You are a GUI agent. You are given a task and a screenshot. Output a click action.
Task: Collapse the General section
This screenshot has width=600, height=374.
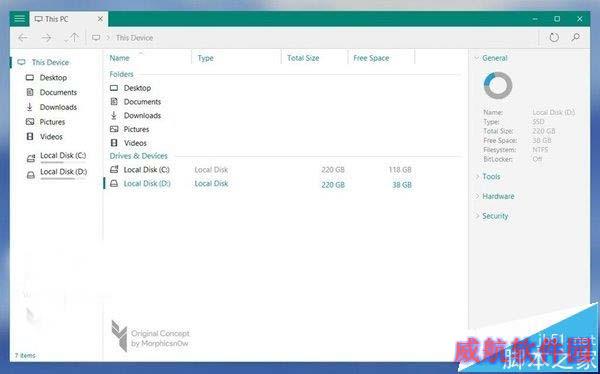pos(491,58)
